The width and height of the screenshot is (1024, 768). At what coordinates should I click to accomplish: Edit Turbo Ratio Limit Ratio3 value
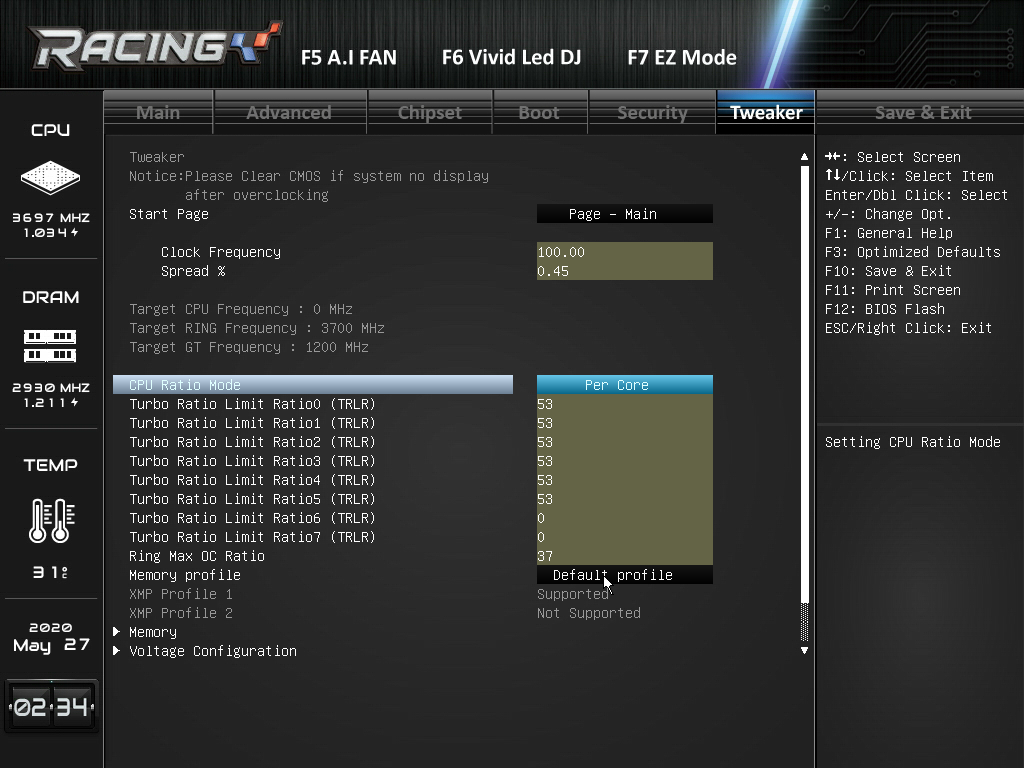click(x=624, y=460)
